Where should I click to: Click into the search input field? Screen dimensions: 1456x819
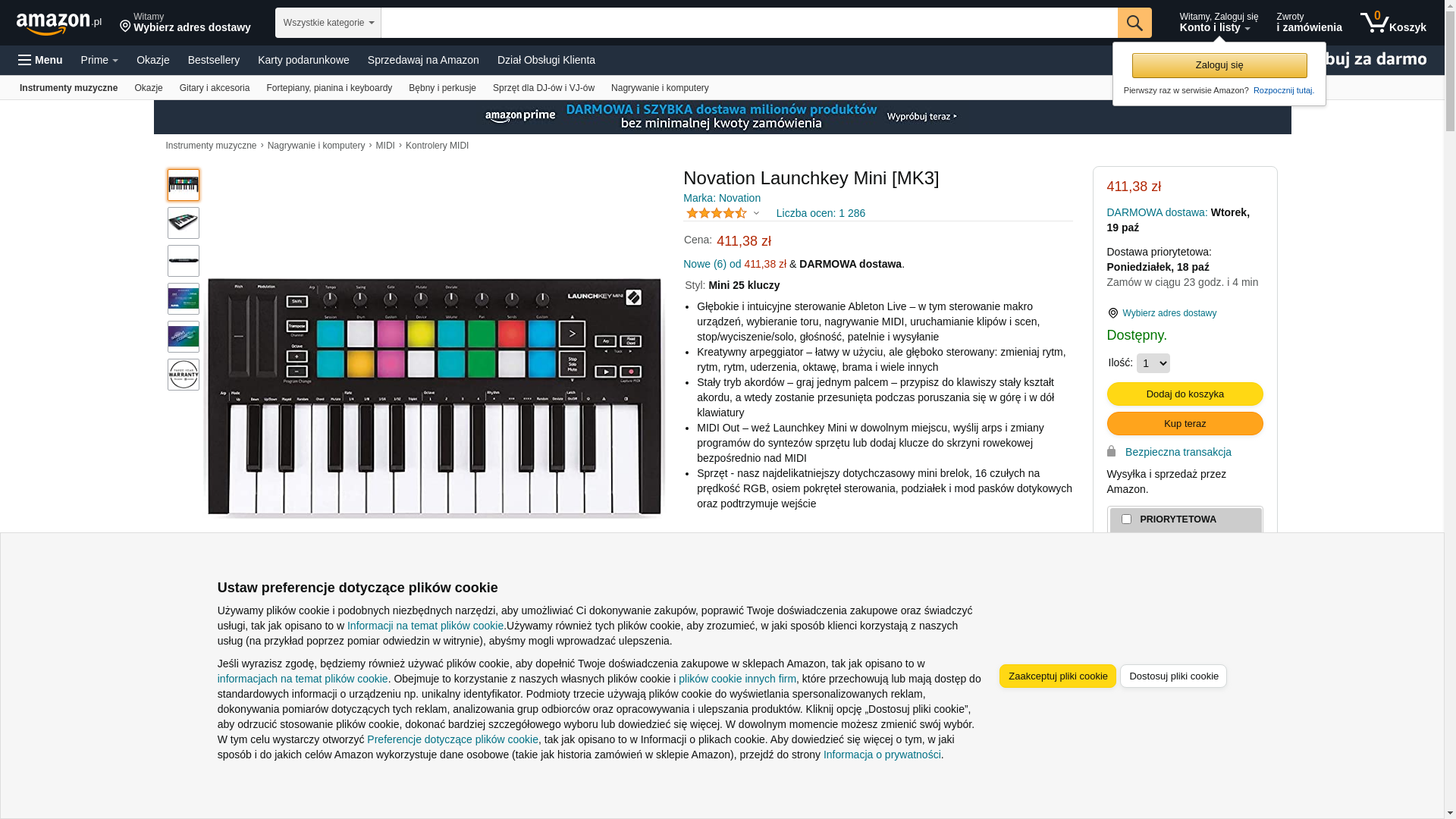click(x=748, y=23)
